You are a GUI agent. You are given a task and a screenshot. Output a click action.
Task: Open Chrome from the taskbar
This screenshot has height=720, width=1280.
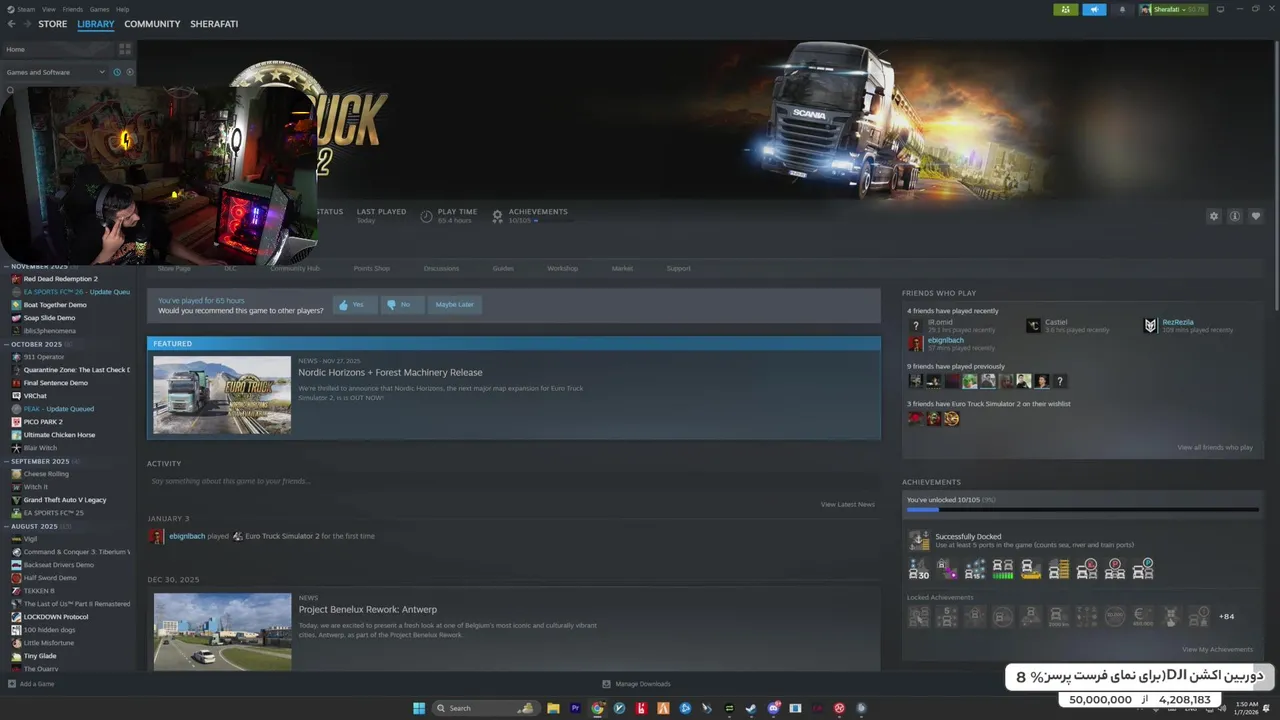click(x=597, y=708)
